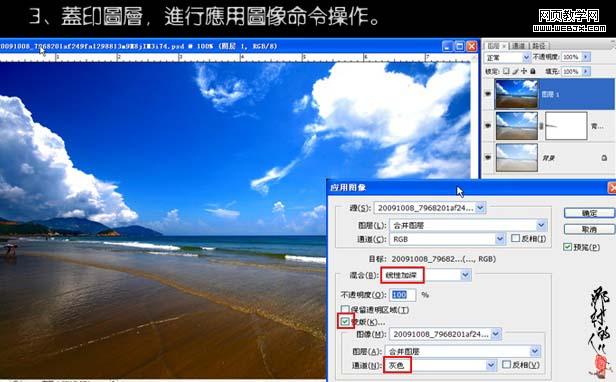This screenshot has width=616, height=382.
Task: Click the layer fill 100% field
Action: pyautogui.click(x=571, y=72)
